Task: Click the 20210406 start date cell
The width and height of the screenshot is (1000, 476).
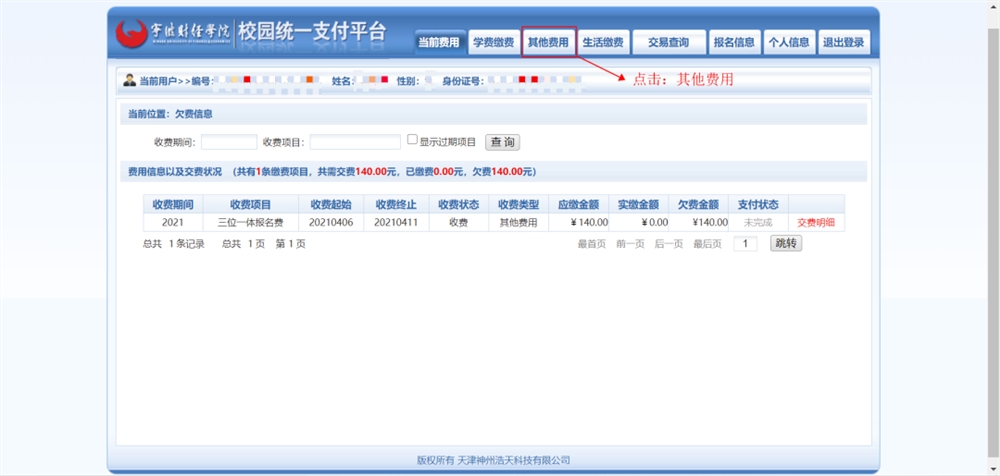Action: (x=331, y=223)
